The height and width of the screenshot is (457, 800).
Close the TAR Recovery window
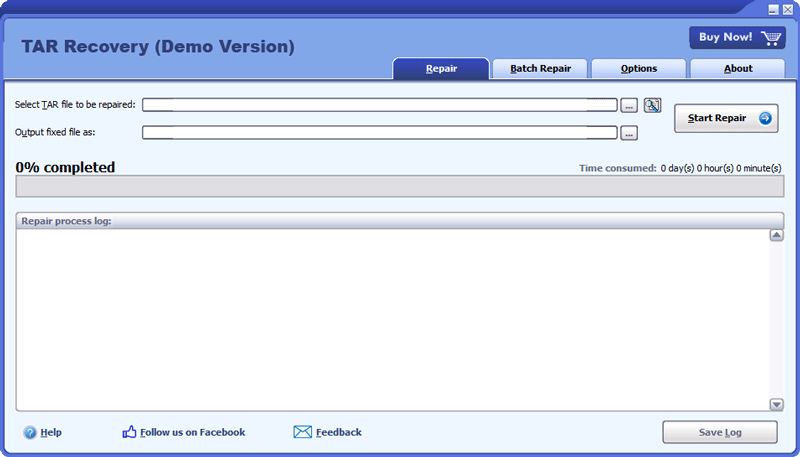(788, 9)
